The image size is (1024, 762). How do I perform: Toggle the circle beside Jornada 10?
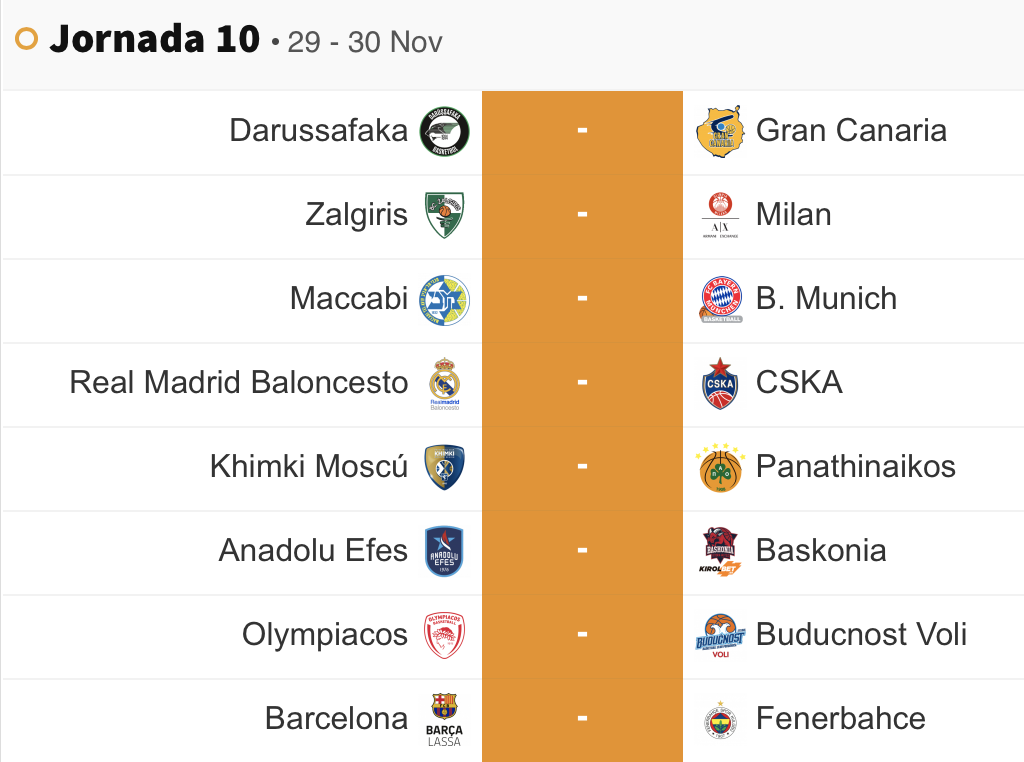point(27,39)
